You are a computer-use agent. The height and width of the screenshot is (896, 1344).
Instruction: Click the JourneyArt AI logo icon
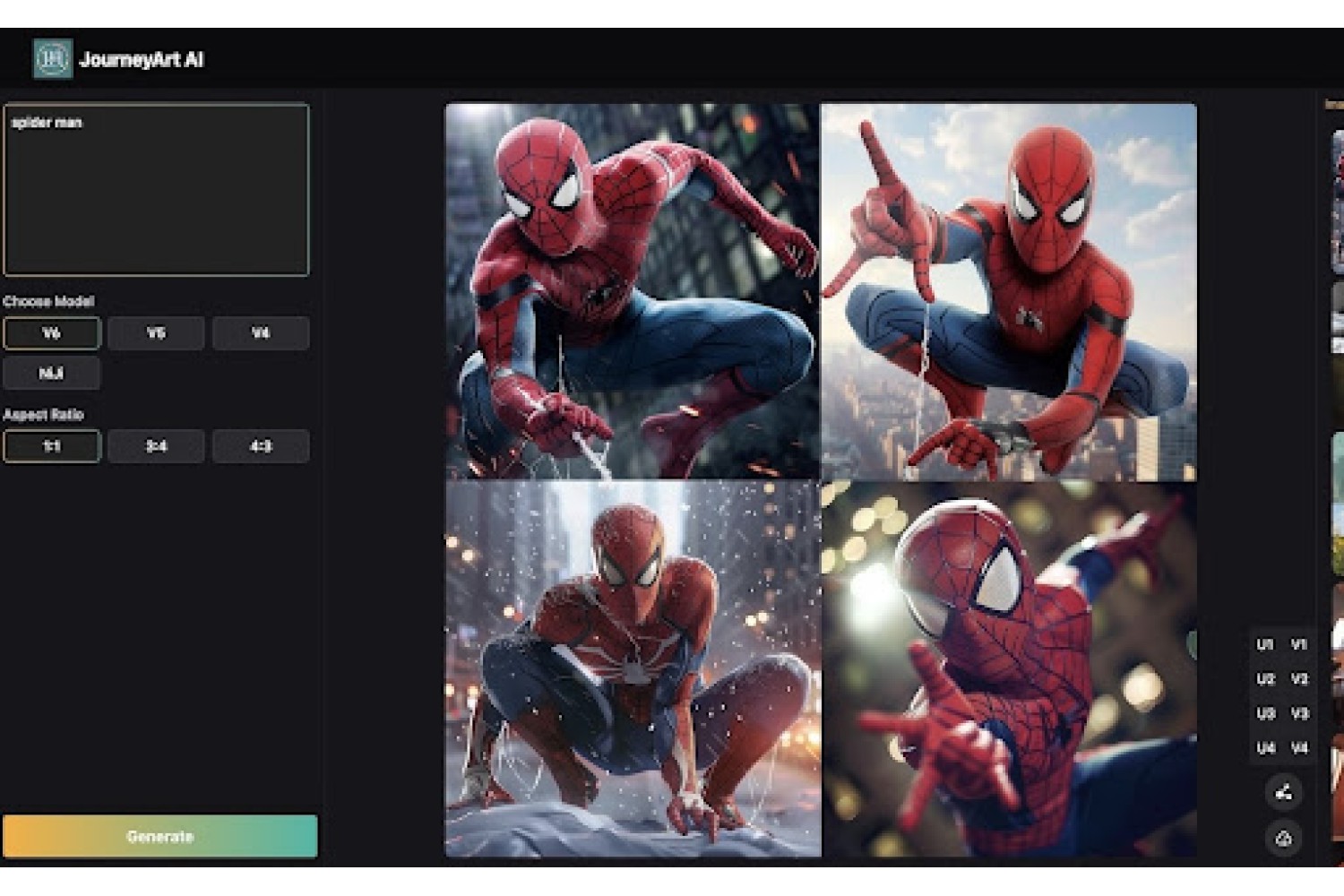click(53, 59)
